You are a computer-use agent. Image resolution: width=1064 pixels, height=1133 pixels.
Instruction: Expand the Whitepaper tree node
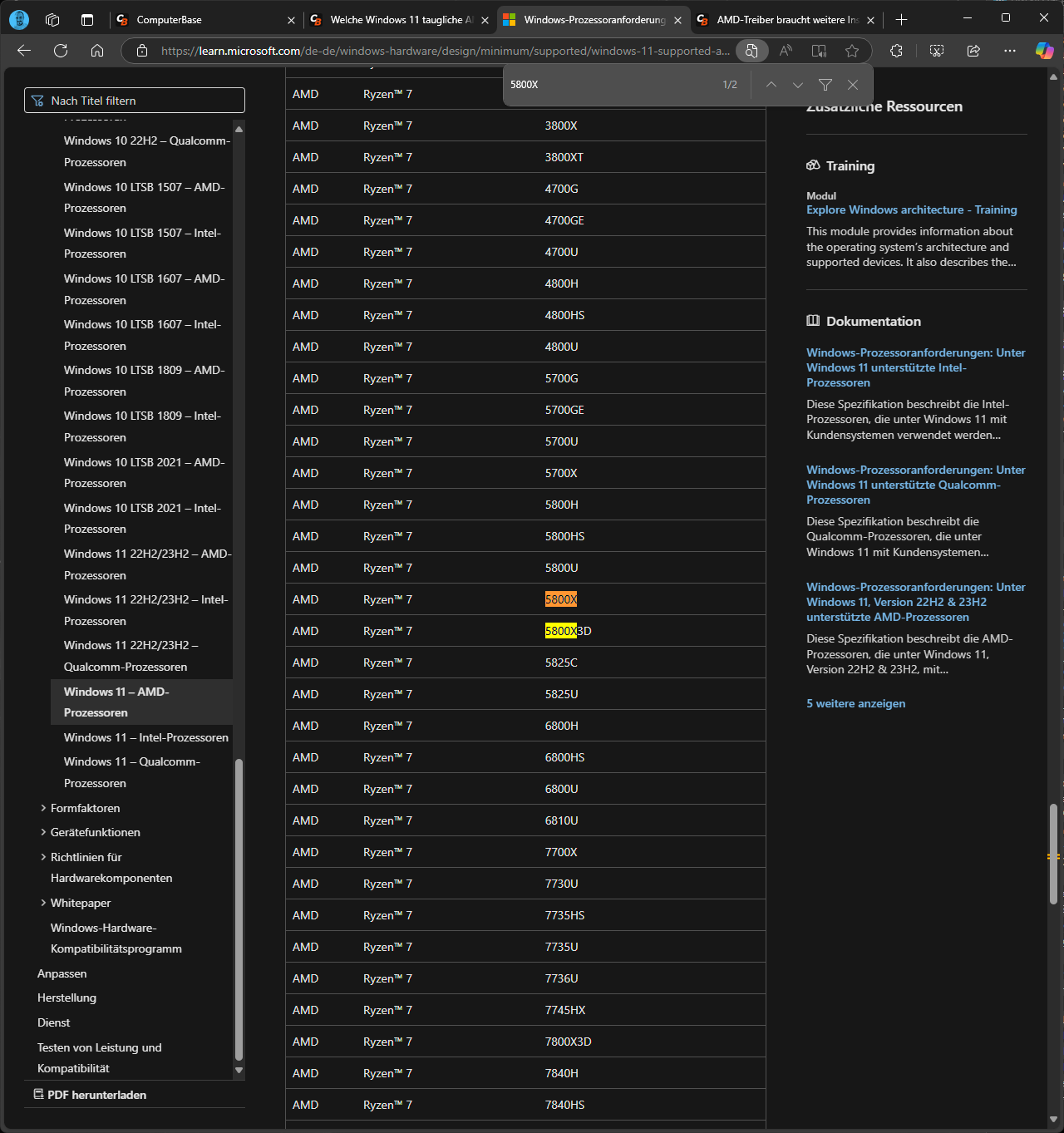[43, 903]
